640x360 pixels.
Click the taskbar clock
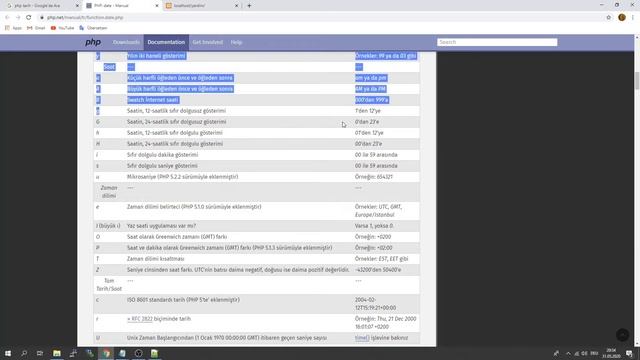point(611,353)
